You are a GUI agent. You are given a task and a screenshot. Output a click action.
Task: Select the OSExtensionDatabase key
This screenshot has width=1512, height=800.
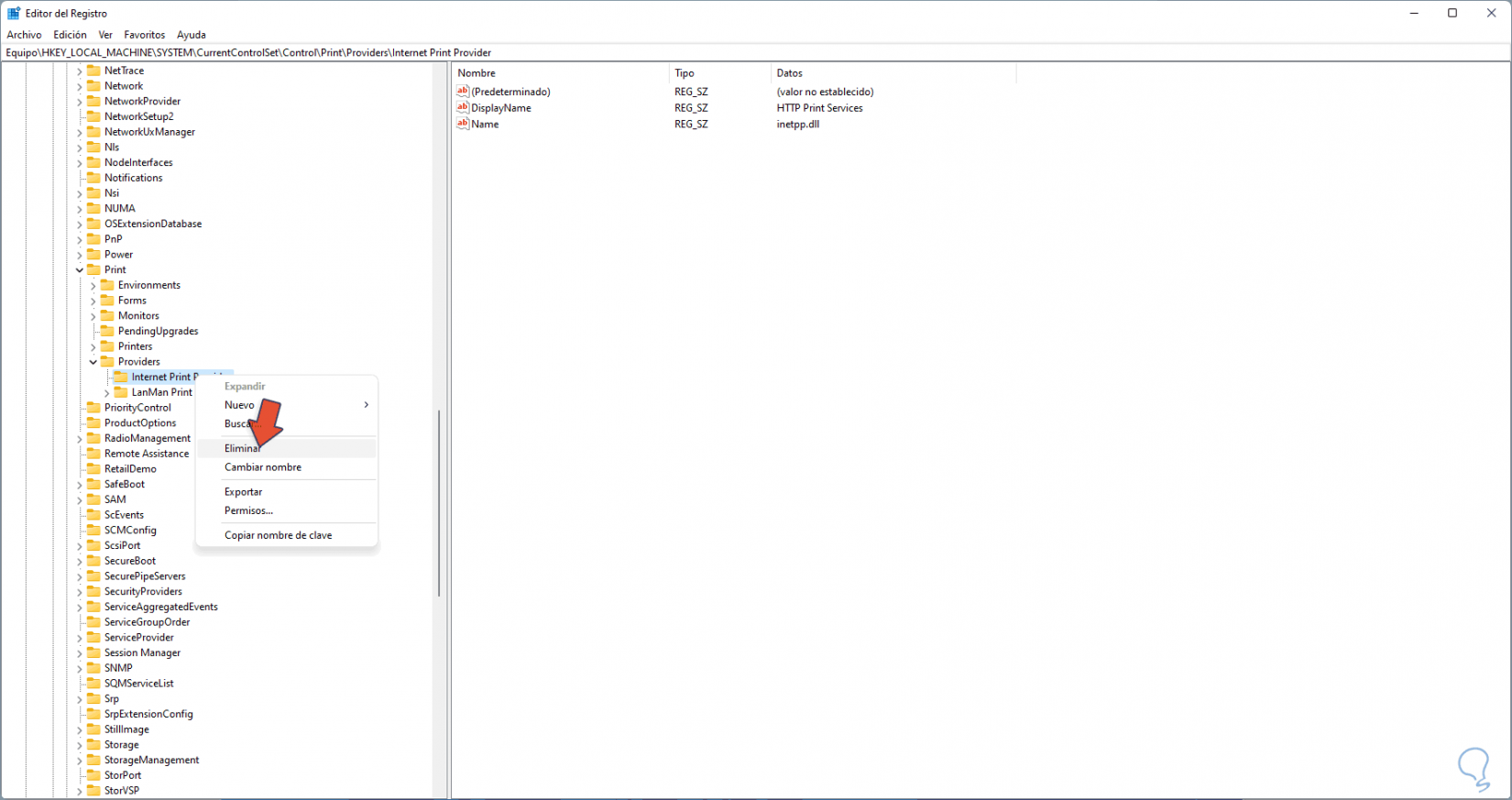(153, 224)
